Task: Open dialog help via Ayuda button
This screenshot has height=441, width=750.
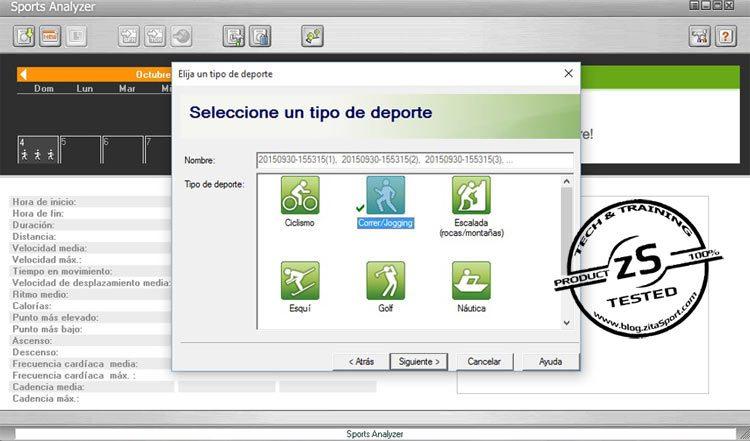Action: pos(550,362)
